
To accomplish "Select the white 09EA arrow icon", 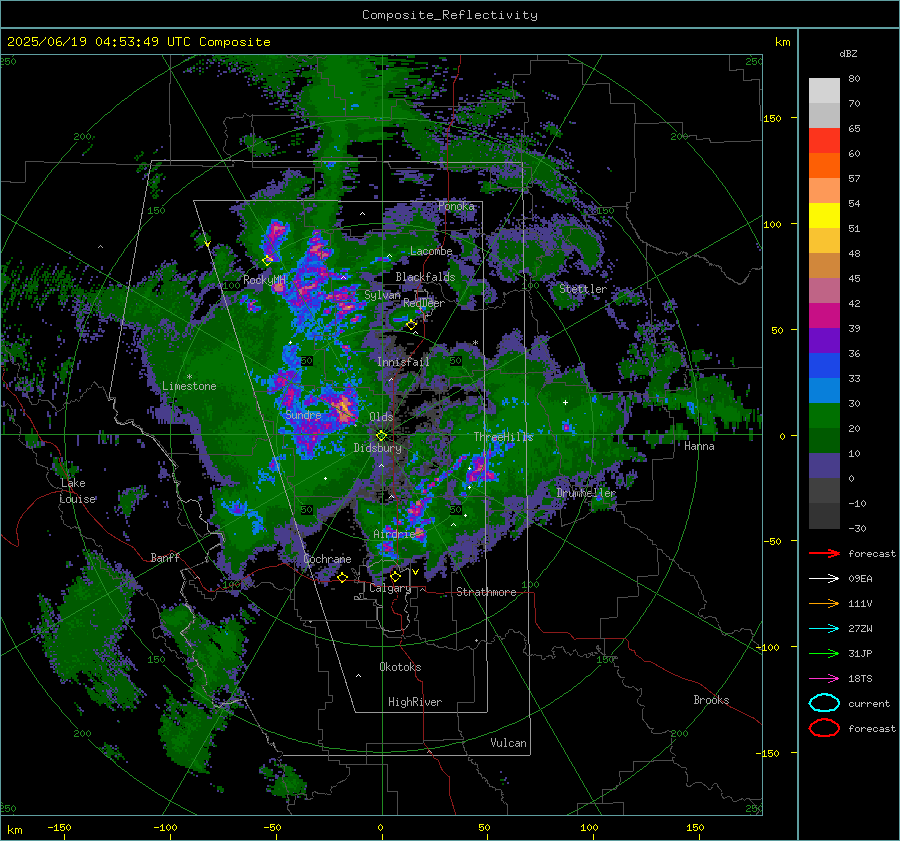I will click(x=824, y=579).
